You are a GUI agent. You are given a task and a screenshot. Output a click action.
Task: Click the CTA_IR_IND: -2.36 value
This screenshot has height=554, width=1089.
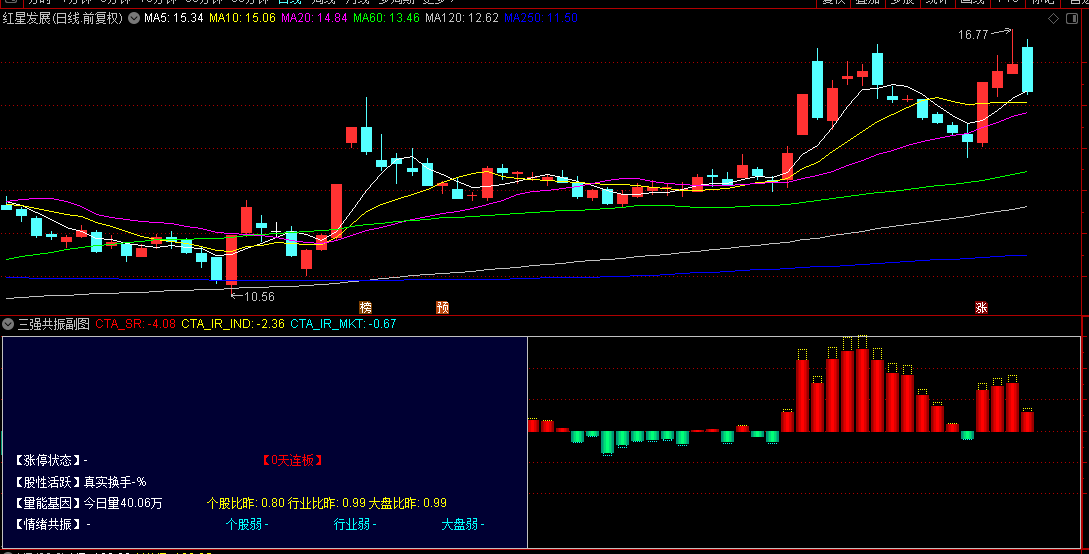[233, 324]
